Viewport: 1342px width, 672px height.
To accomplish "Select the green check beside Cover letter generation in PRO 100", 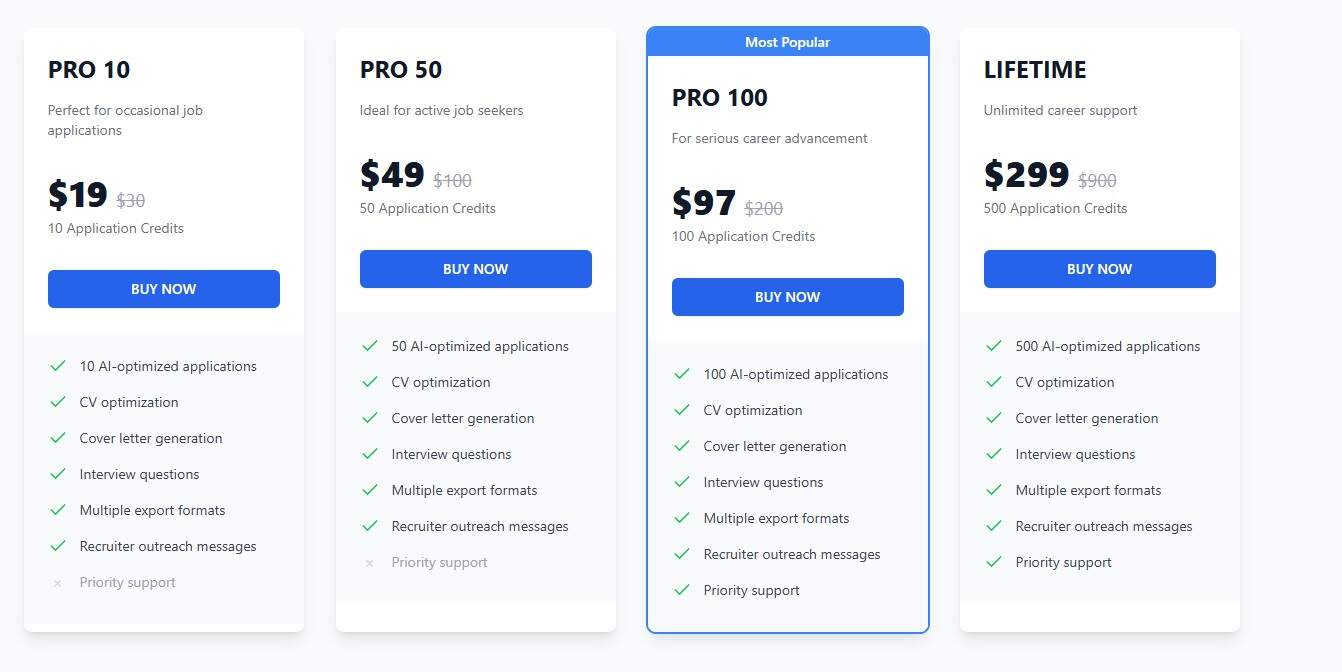I will coord(682,446).
